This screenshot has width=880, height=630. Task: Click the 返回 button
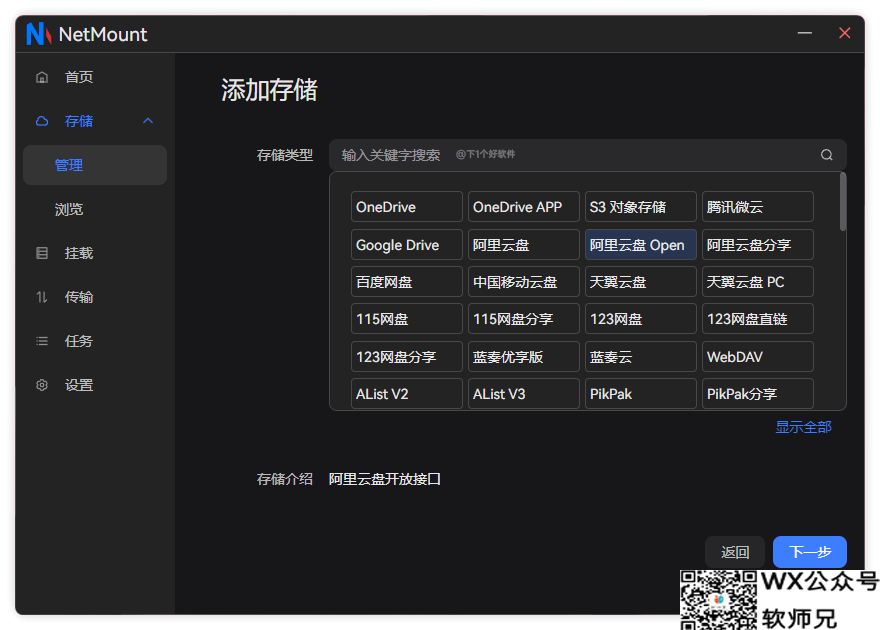click(x=735, y=552)
